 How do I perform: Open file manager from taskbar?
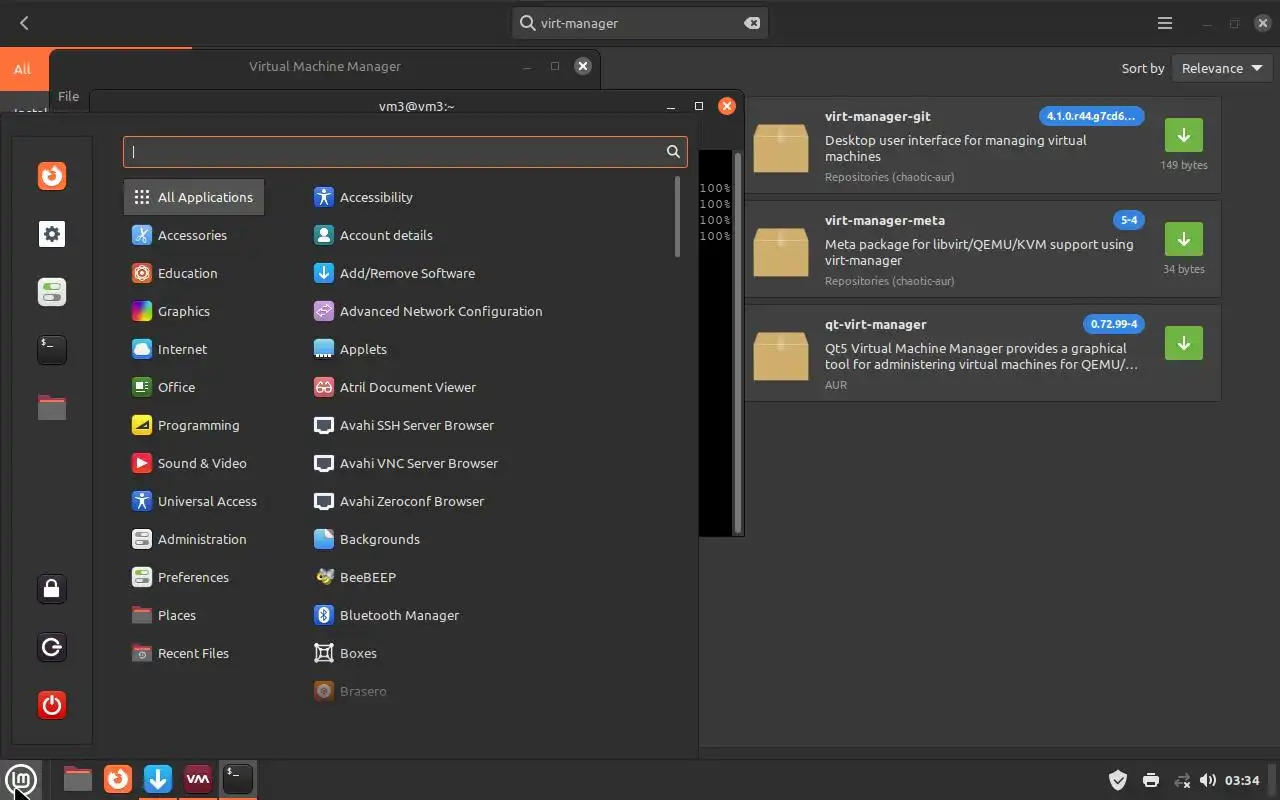click(77, 778)
